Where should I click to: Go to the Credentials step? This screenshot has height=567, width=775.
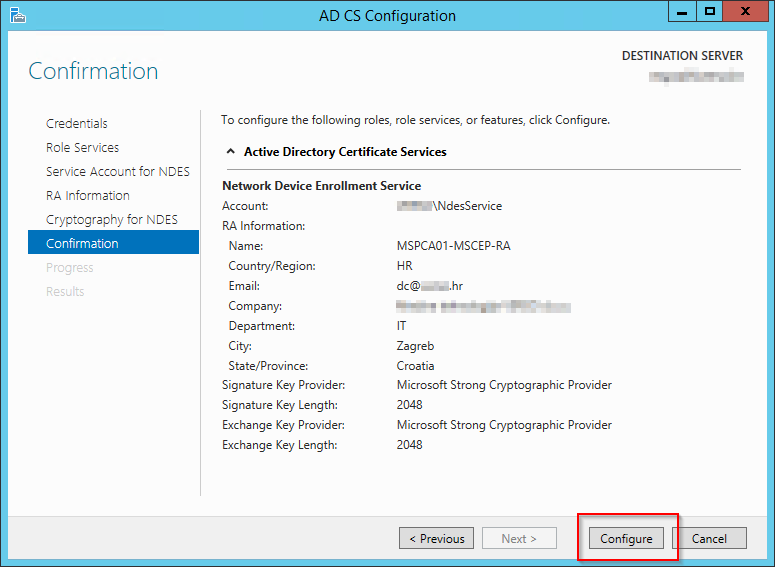[x=77, y=124]
